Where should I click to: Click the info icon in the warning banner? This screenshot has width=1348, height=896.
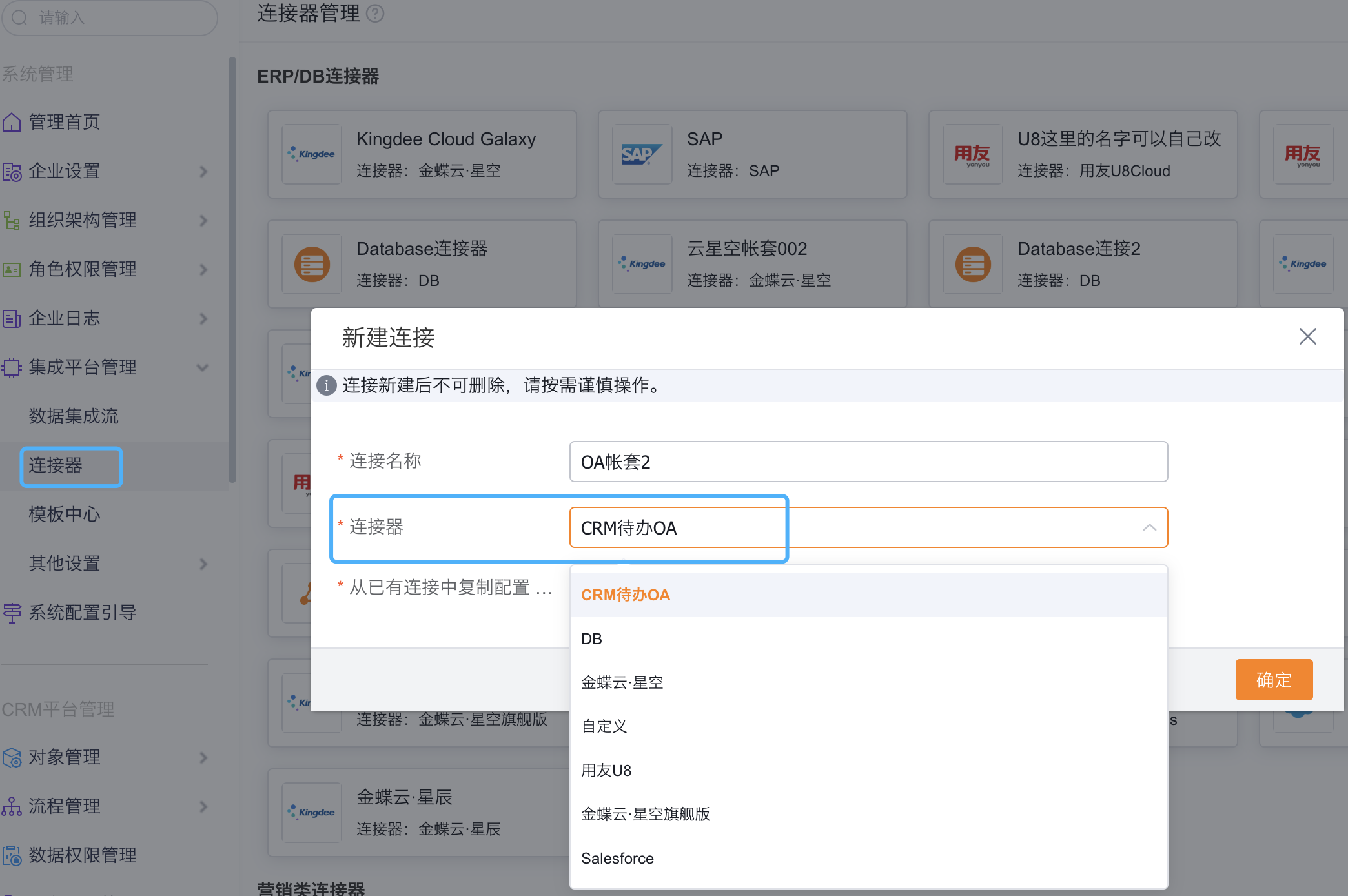coord(327,385)
